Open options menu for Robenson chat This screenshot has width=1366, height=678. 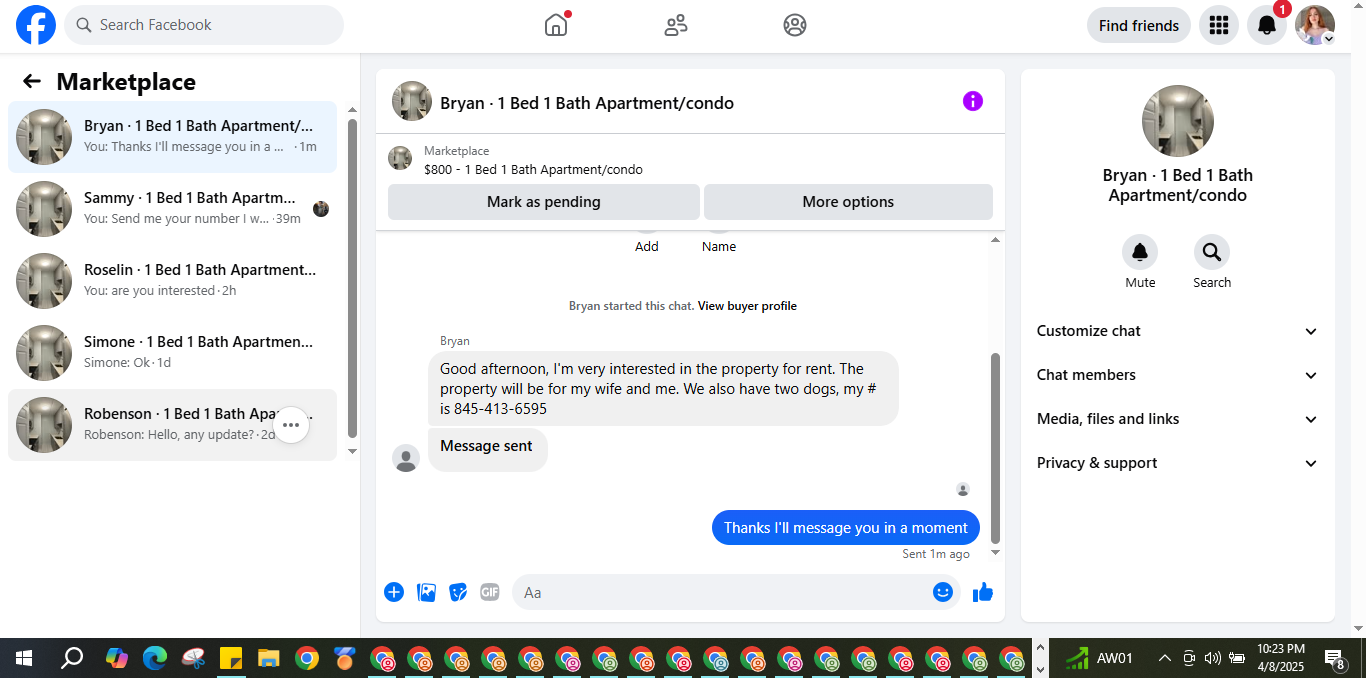click(291, 425)
